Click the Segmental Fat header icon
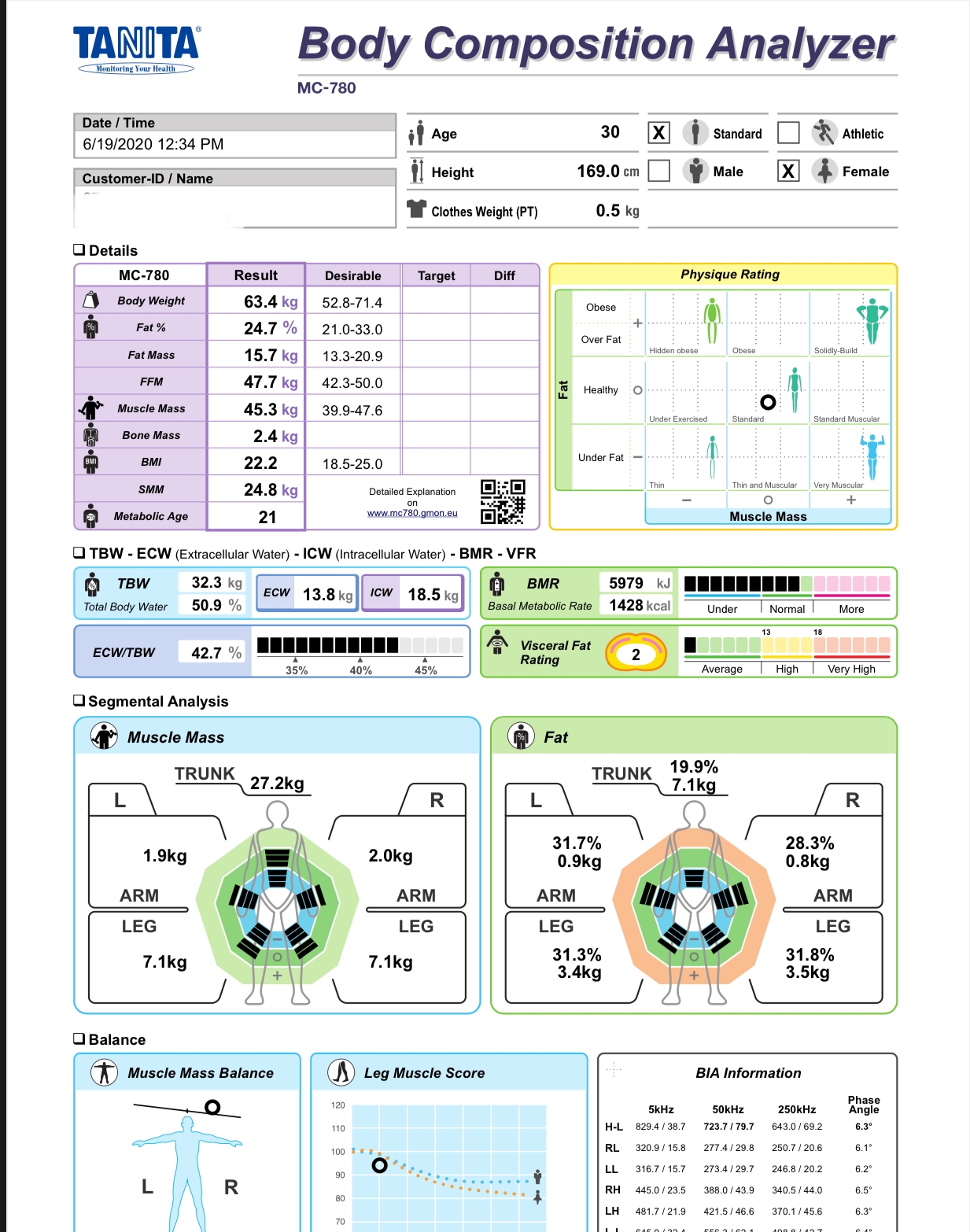The image size is (970, 1232). (x=521, y=736)
